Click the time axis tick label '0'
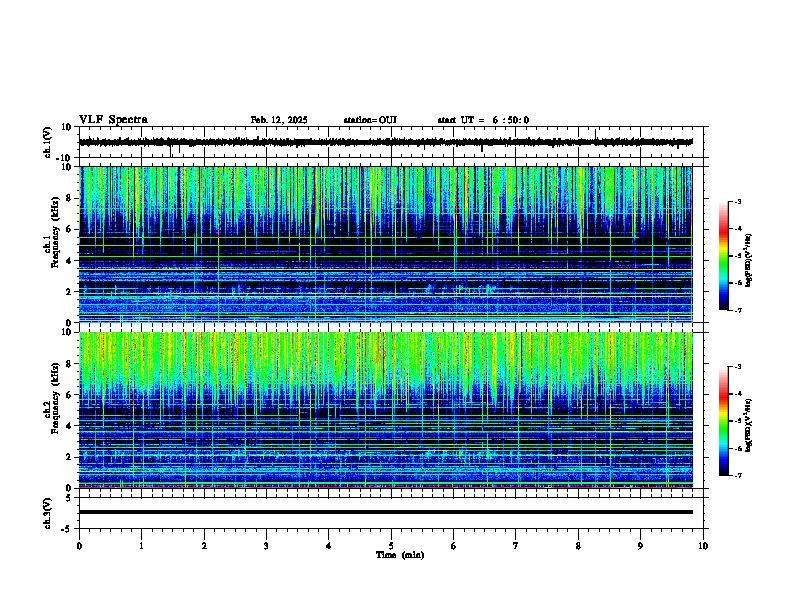Image resolution: width=792 pixels, height=612 pixels. click(79, 546)
